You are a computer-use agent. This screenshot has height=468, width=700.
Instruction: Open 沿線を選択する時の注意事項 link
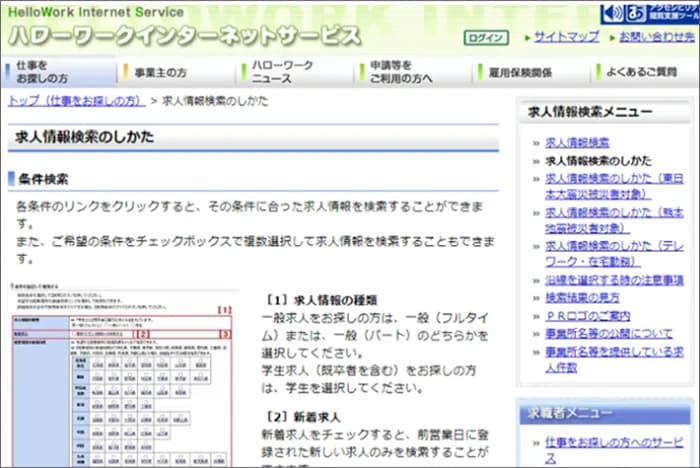coord(614,280)
